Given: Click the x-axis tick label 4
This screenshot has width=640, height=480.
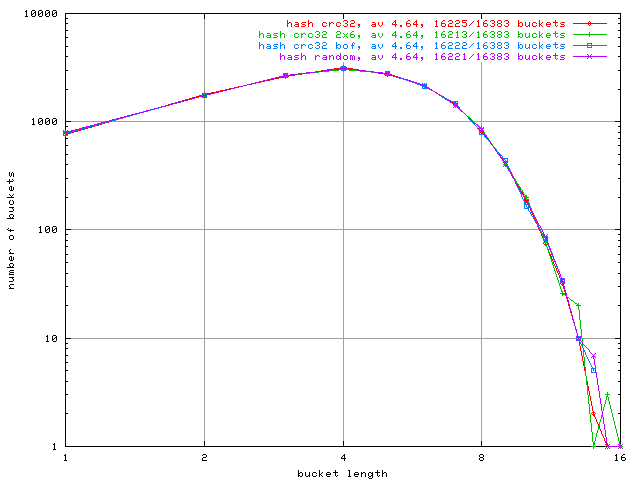Looking at the screenshot, I should 343,458.
